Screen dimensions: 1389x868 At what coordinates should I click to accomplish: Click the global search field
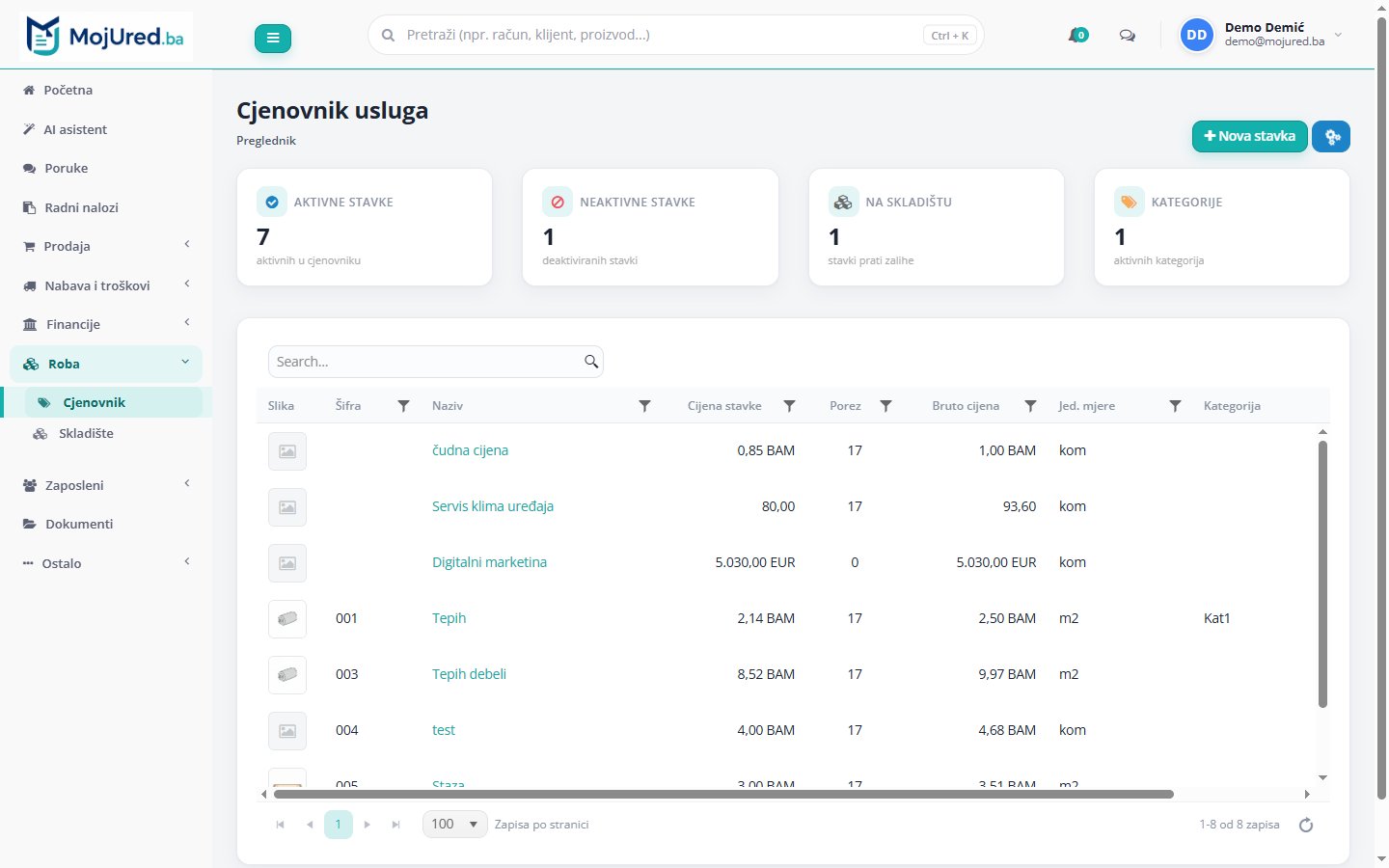pos(675,35)
